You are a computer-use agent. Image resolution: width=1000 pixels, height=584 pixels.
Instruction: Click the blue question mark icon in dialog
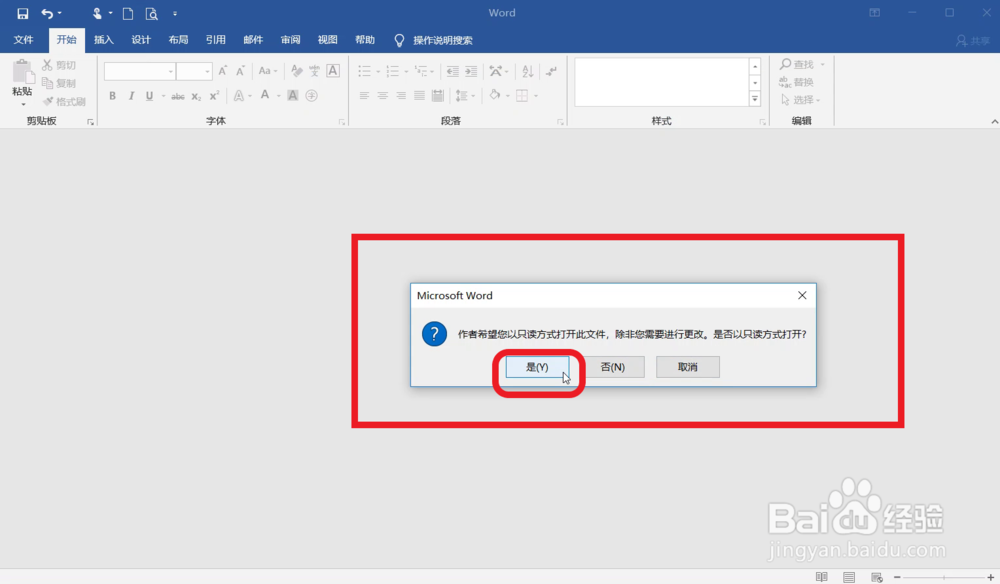pos(434,333)
